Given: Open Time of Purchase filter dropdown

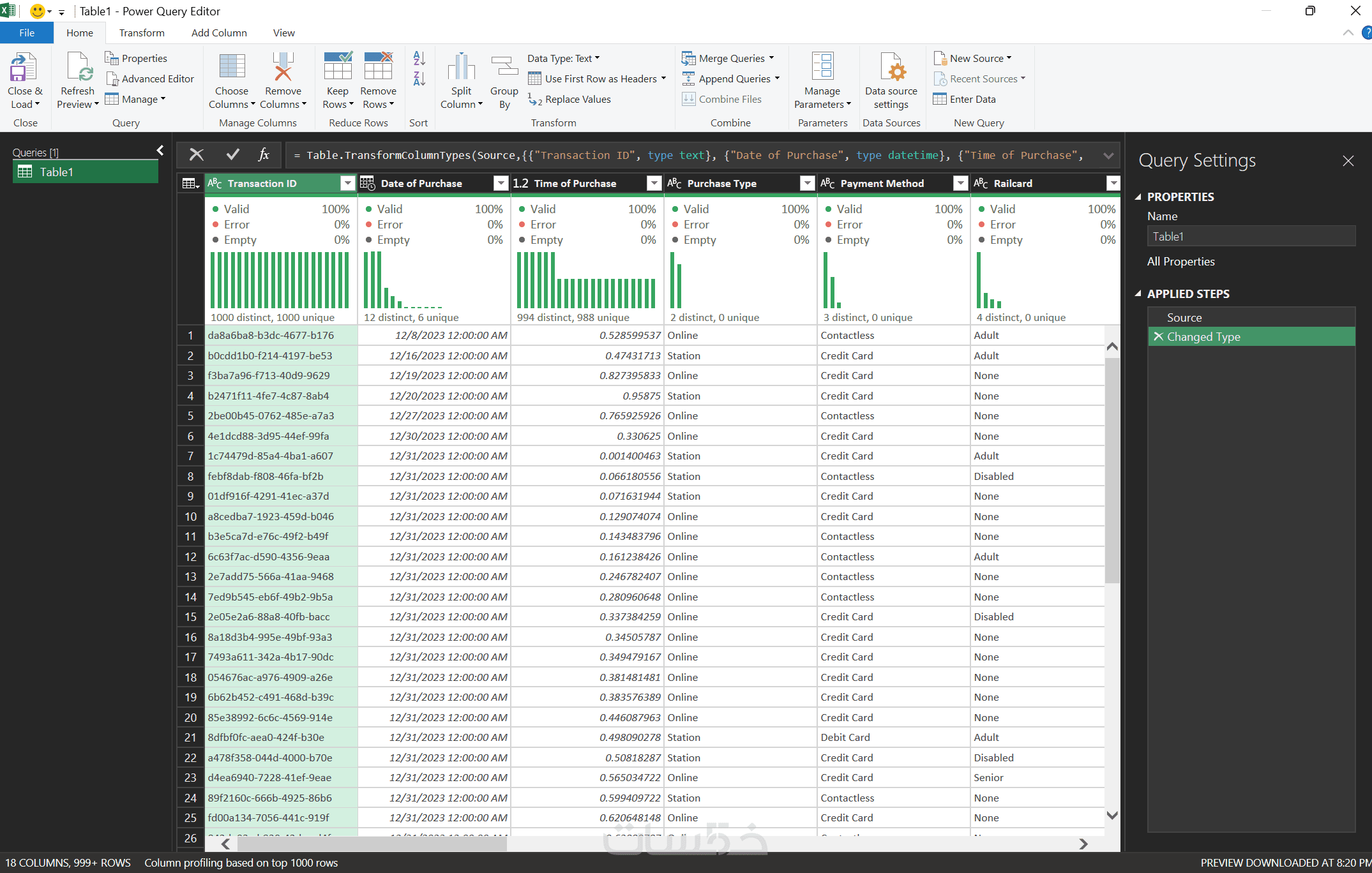Looking at the screenshot, I should (x=654, y=184).
